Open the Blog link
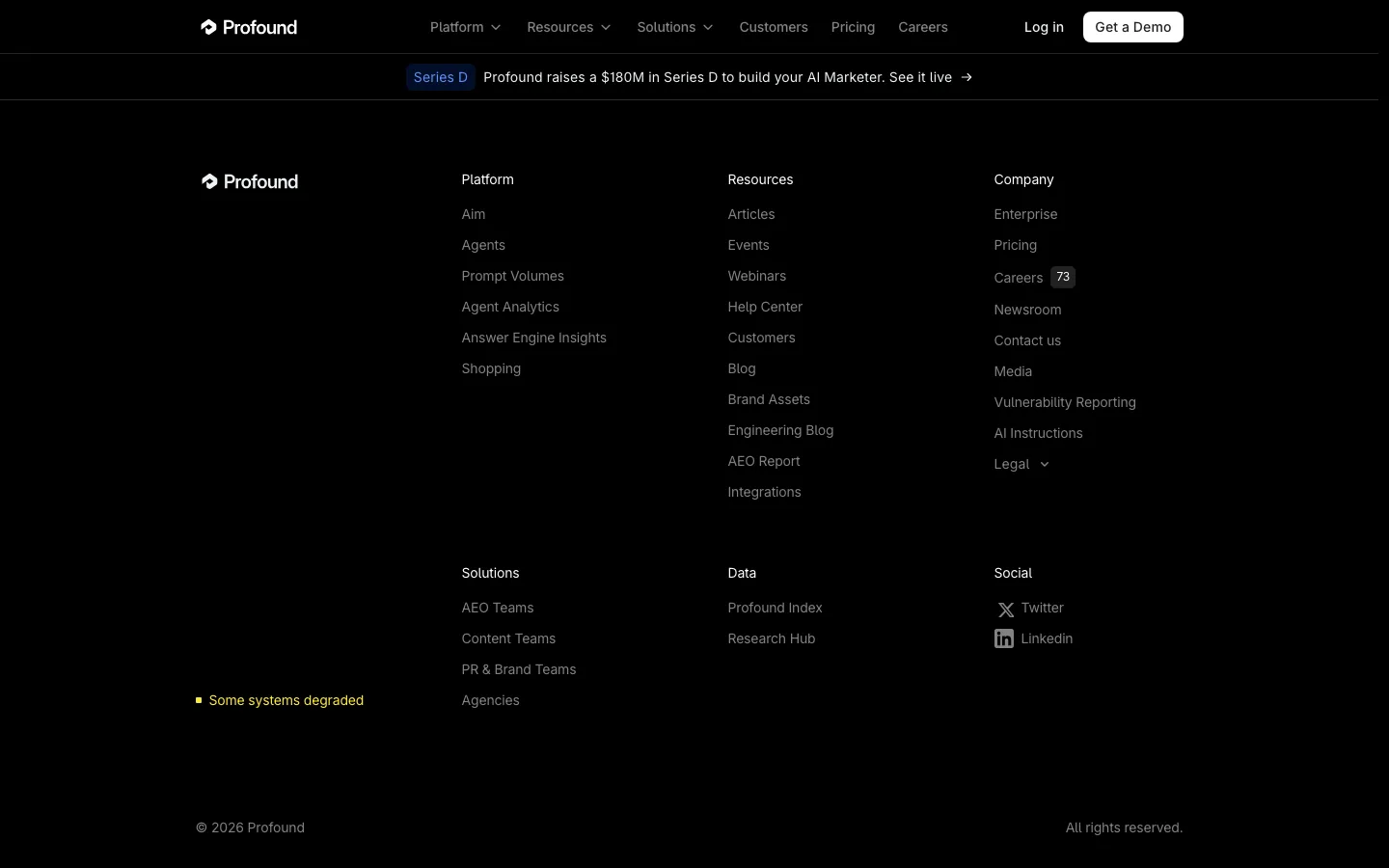 [x=742, y=368]
